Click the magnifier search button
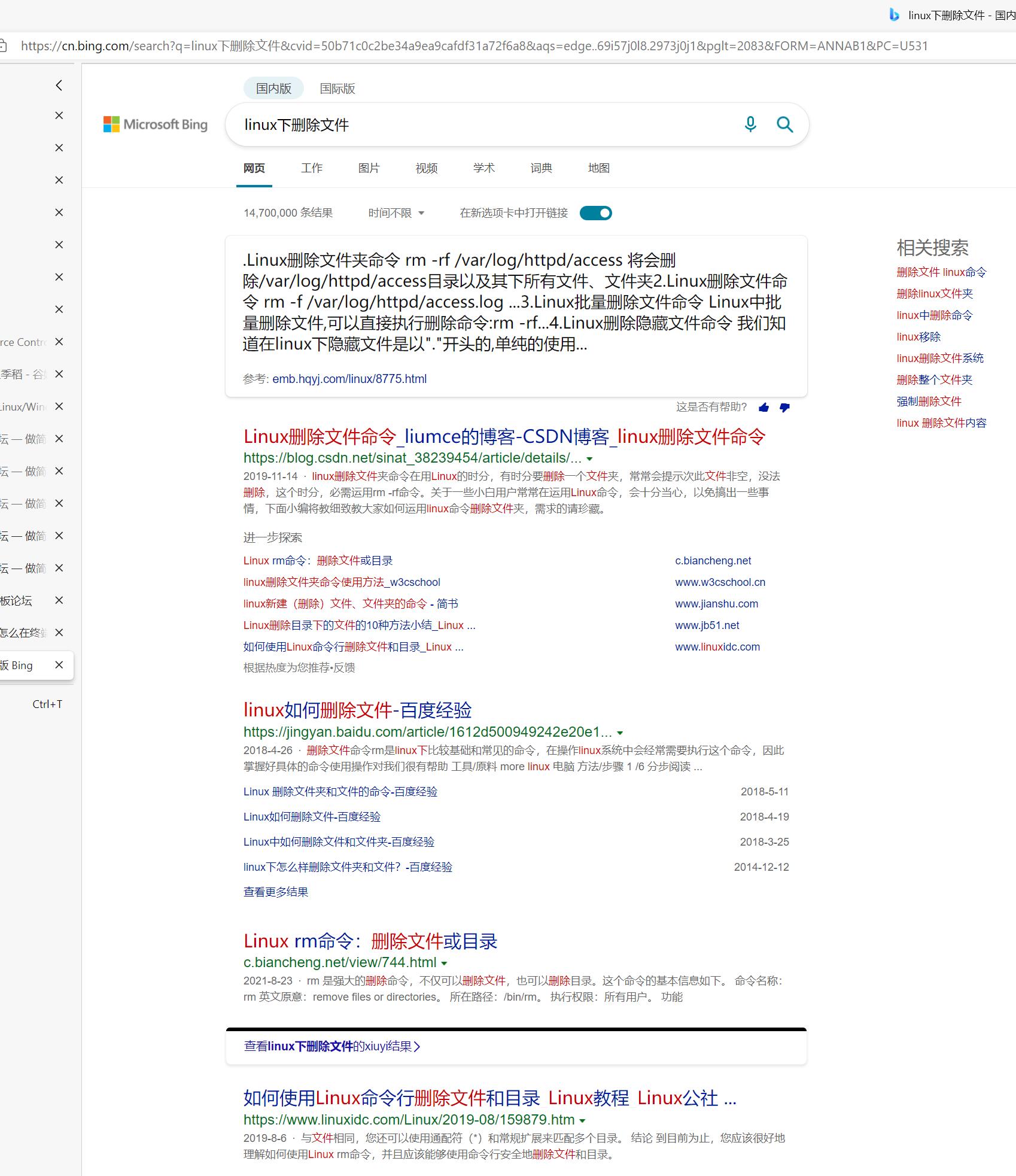Viewport: 1016px width, 1176px height. tap(784, 124)
